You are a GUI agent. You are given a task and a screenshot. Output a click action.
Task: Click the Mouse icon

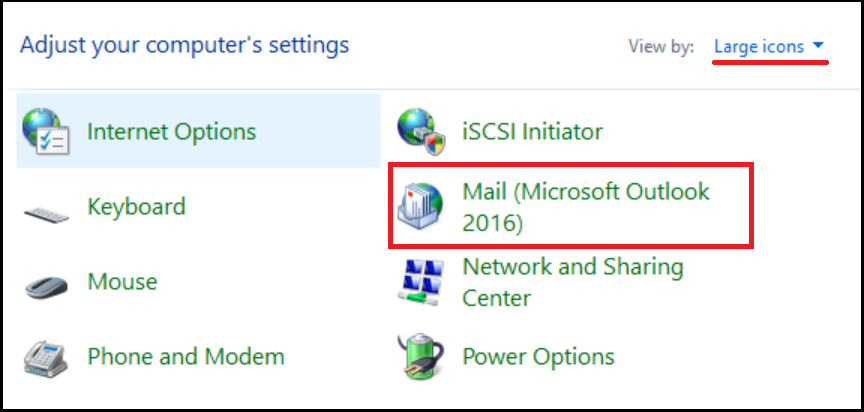pos(46,286)
